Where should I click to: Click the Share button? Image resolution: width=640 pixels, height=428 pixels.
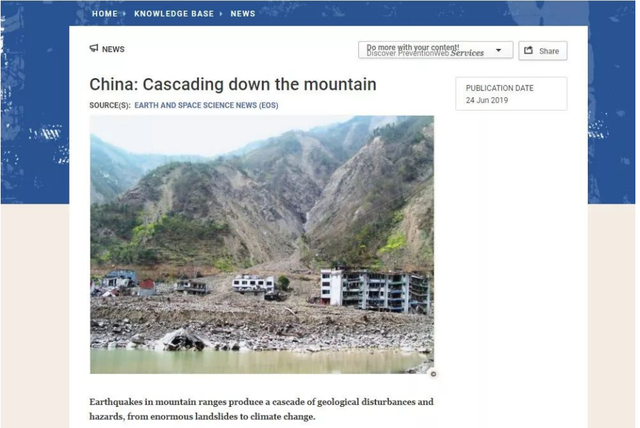pos(542,51)
